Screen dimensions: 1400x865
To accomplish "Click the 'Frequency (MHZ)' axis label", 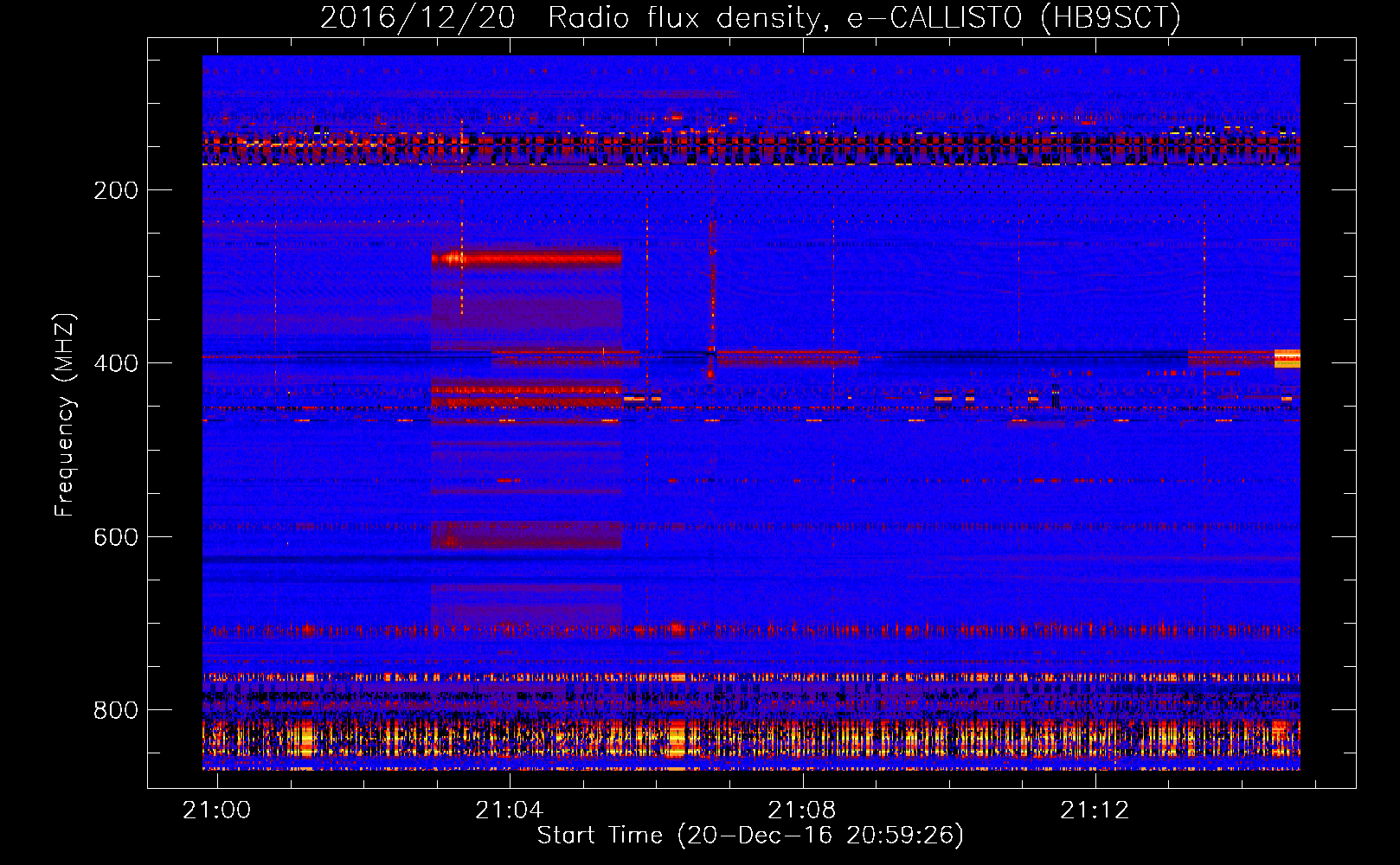I will pyautogui.click(x=65, y=415).
